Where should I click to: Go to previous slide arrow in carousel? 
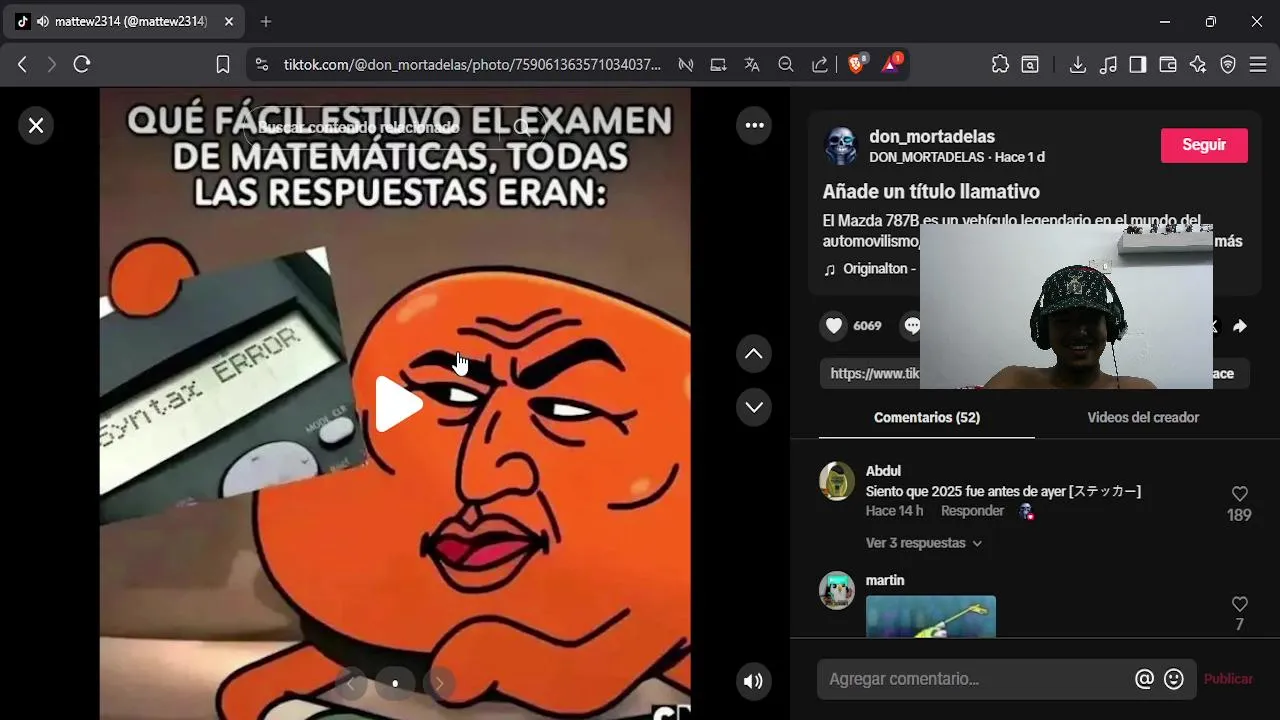[x=351, y=683]
